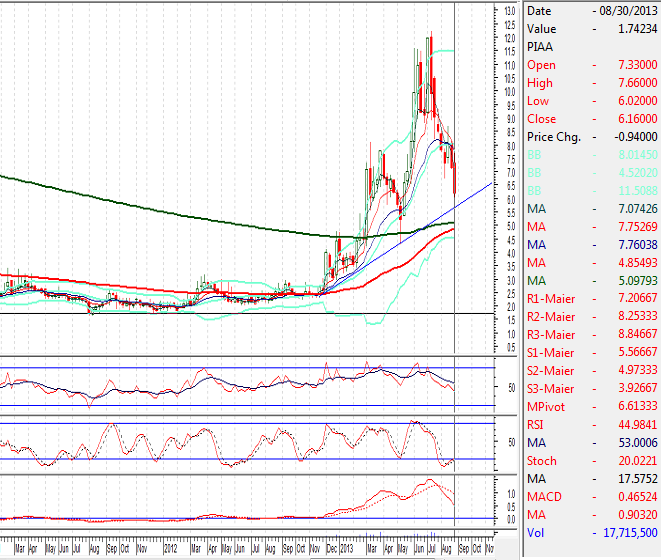Select the Stoch indicator row

(x=590, y=461)
